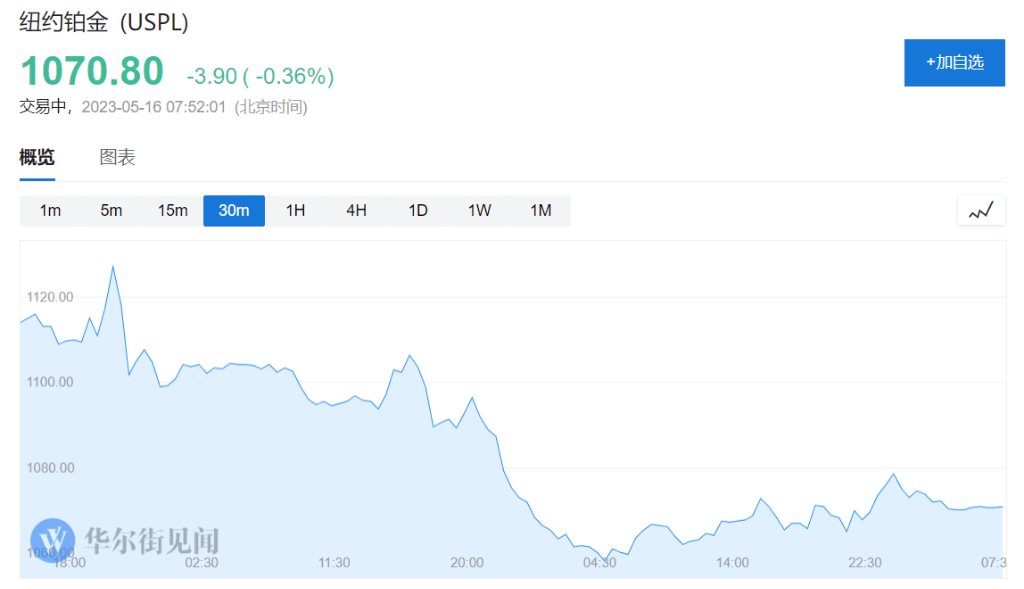The width and height of the screenshot is (1024, 589).
Task: Choose the 15m timeframe
Action: [172, 210]
